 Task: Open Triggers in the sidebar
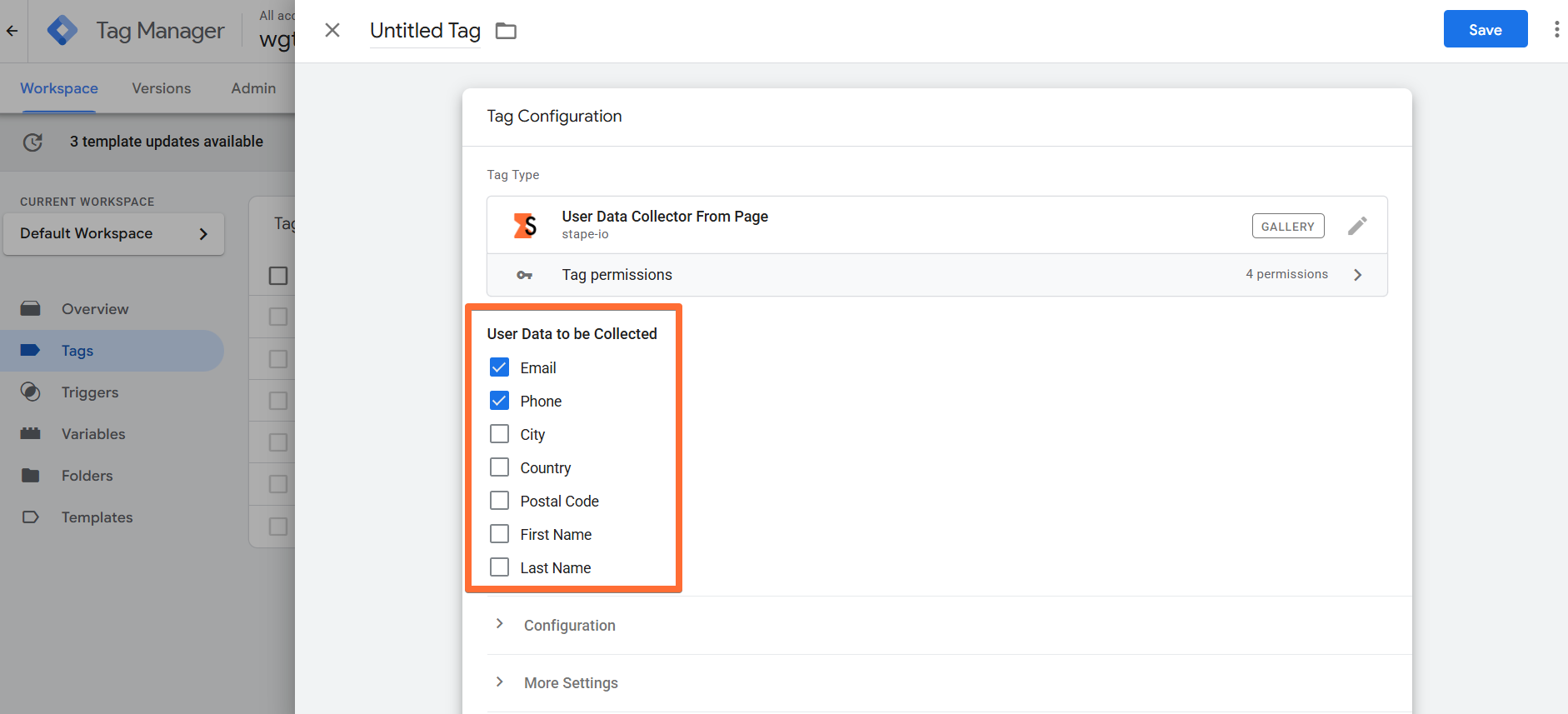click(x=90, y=392)
